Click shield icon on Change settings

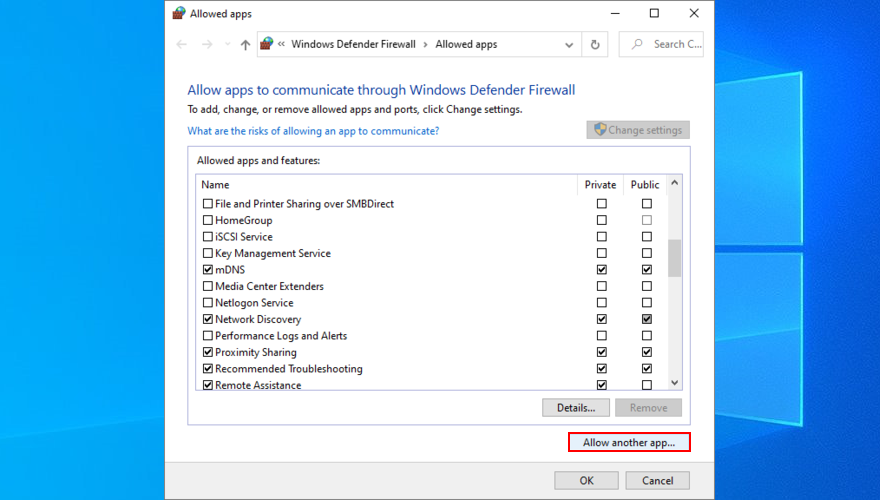tap(600, 130)
